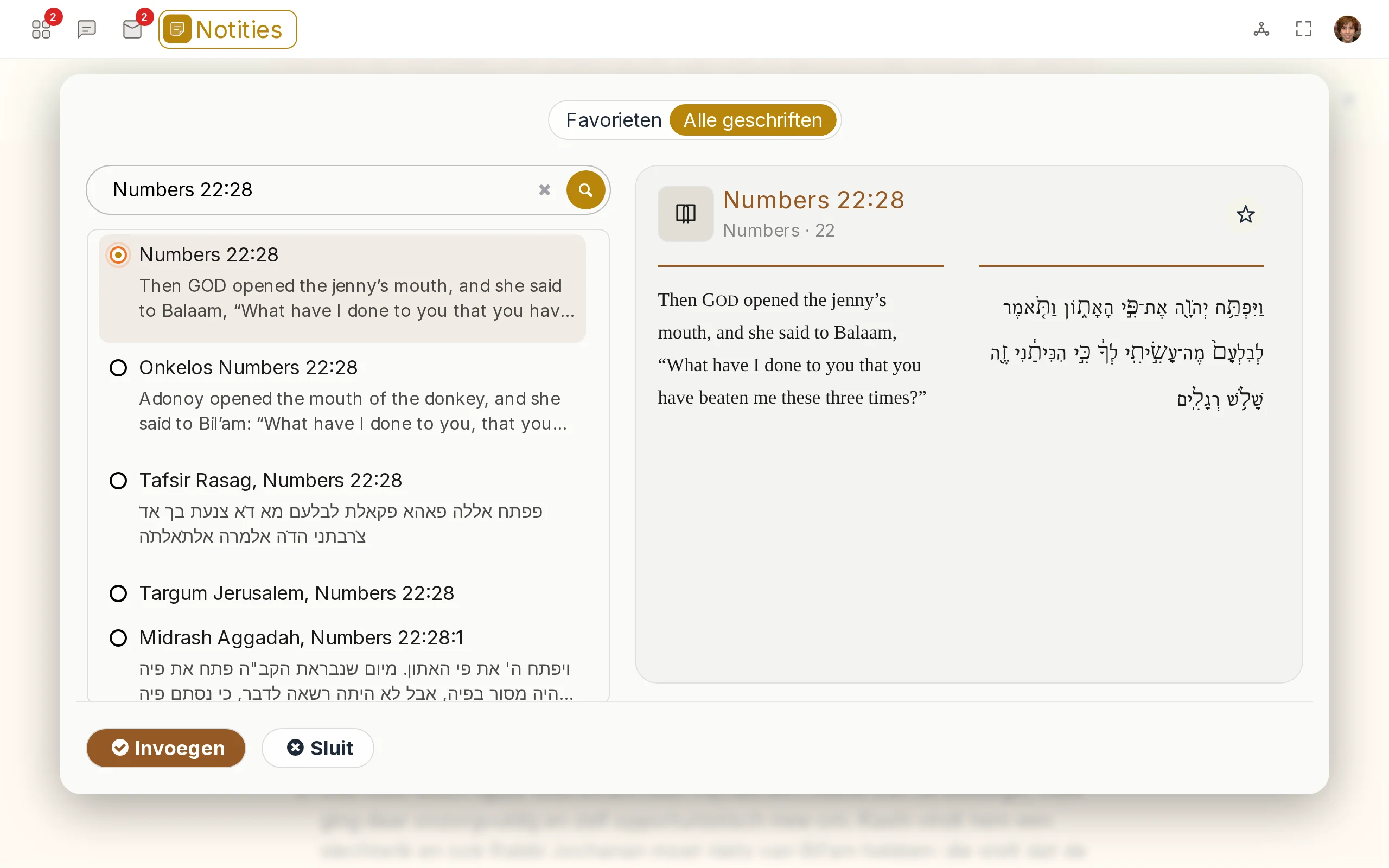This screenshot has width=1389, height=868.
Task: Toggle fullscreen mode icon
Action: point(1303,29)
